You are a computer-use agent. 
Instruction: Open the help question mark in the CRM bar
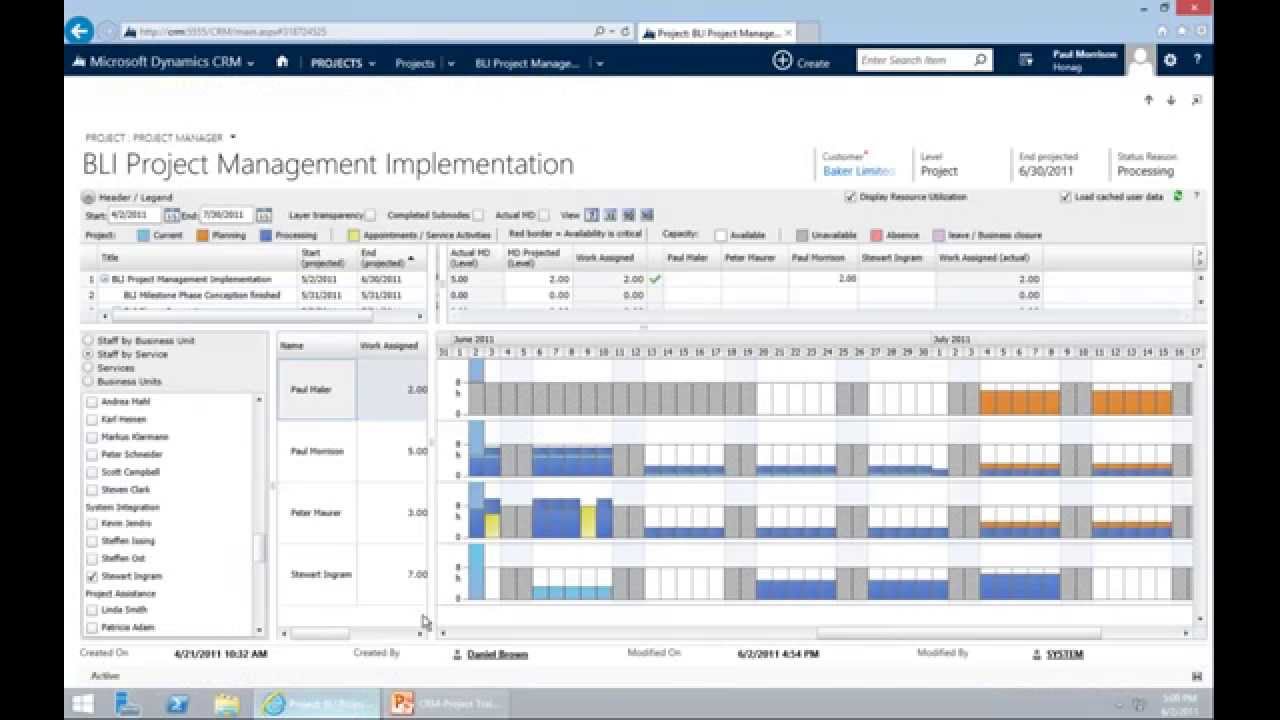point(1196,61)
